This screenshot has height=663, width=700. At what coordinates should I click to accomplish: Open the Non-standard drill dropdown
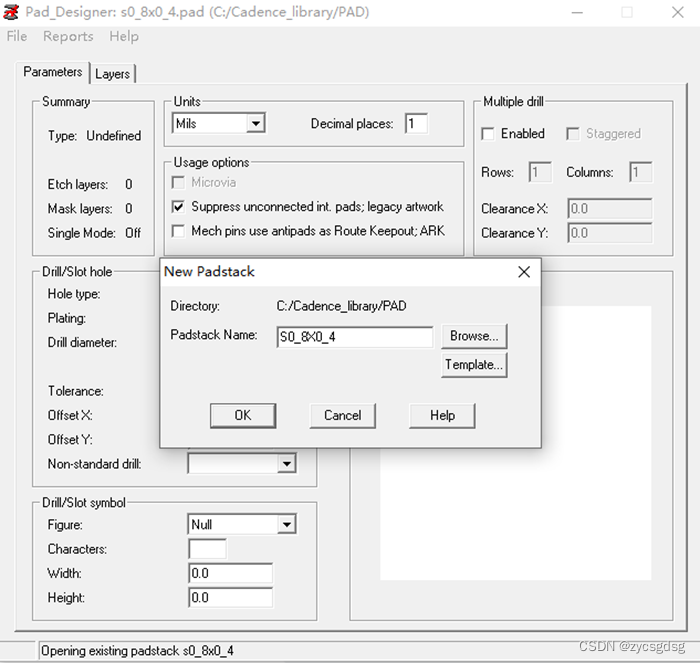click(x=287, y=464)
